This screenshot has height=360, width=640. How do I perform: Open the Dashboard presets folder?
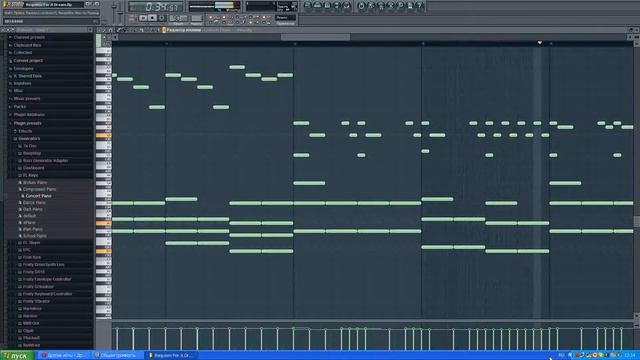[x=33, y=168]
